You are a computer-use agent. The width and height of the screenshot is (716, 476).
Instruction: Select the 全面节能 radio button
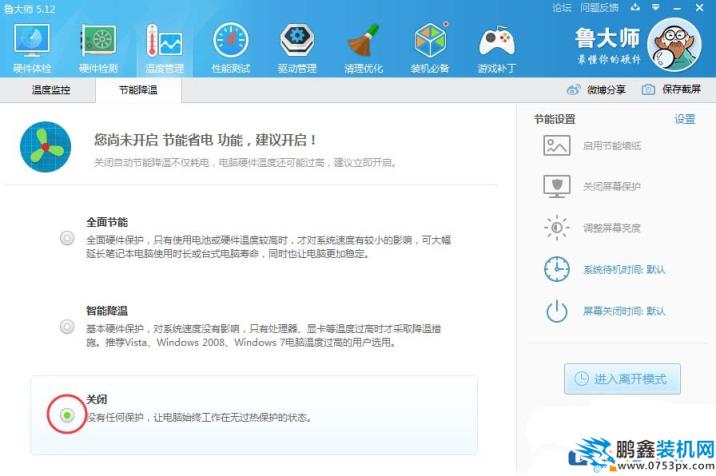pos(67,238)
